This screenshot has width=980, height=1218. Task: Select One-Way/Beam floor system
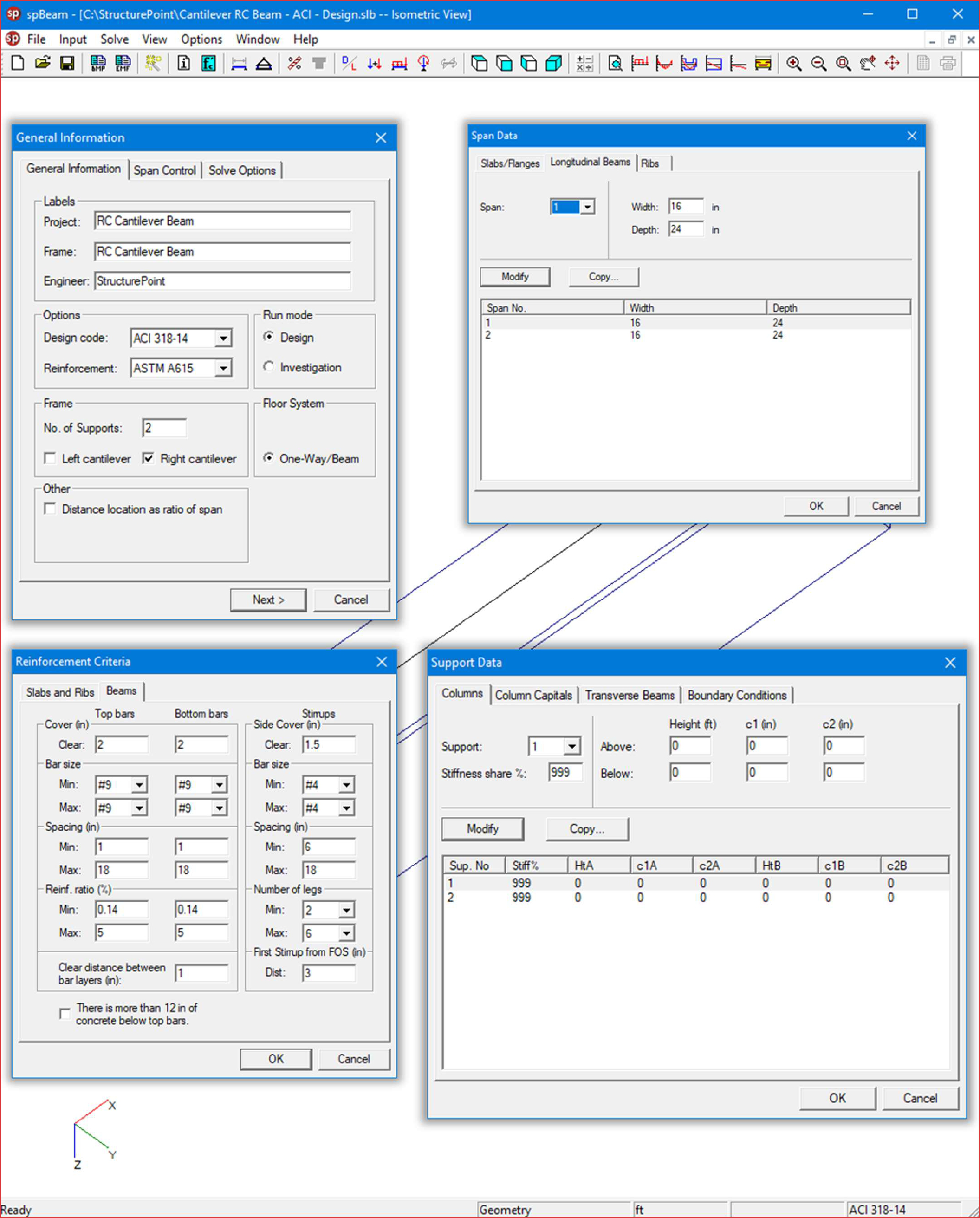tap(269, 457)
